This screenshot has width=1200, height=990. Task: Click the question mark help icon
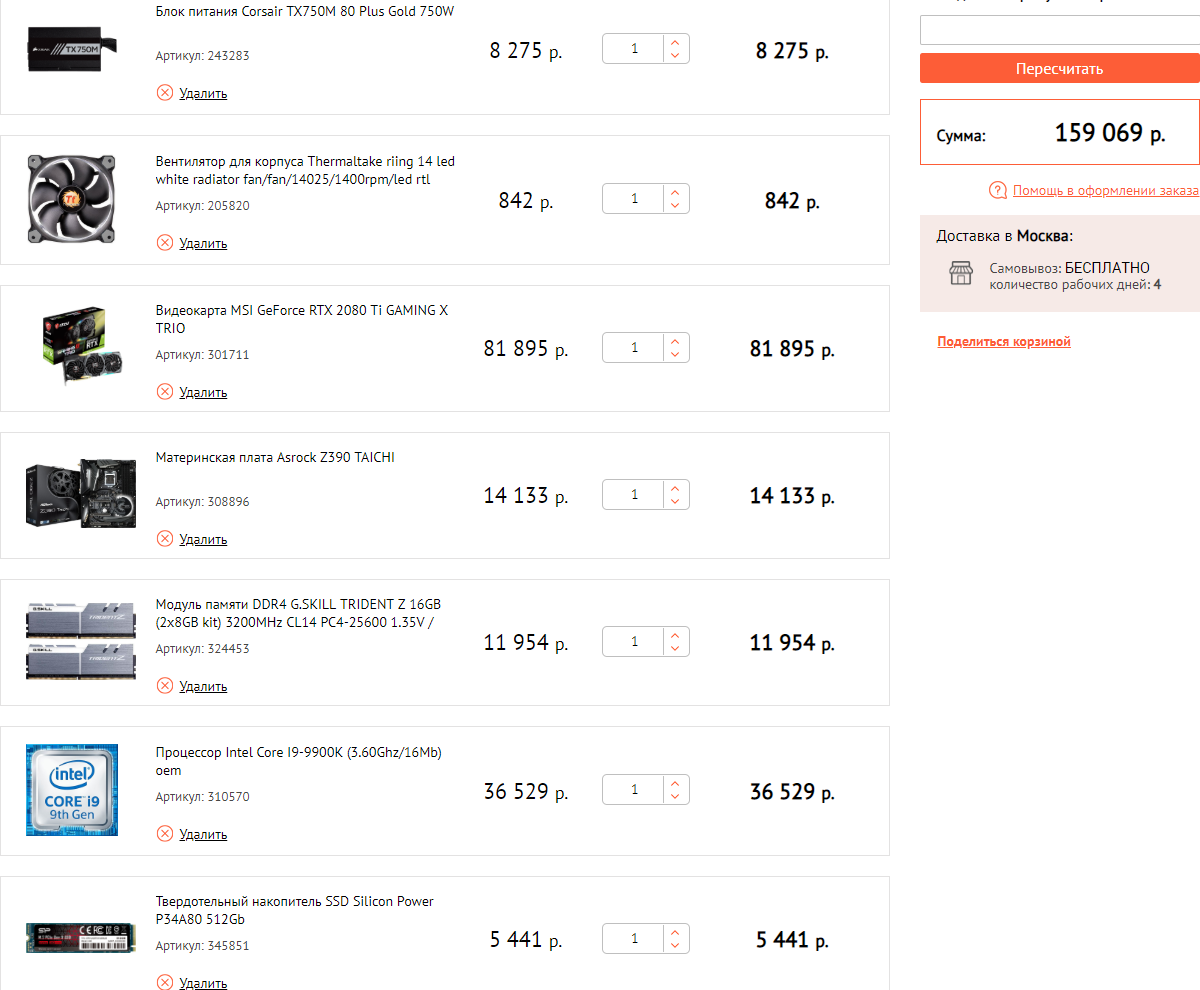997,190
